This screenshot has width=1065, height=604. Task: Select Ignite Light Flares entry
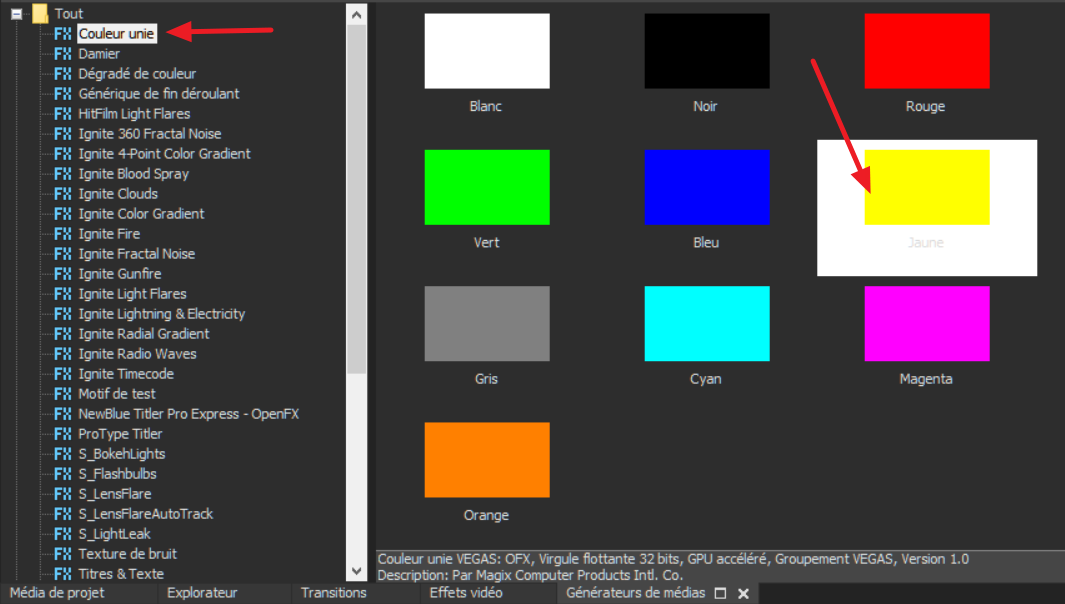(x=132, y=294)
